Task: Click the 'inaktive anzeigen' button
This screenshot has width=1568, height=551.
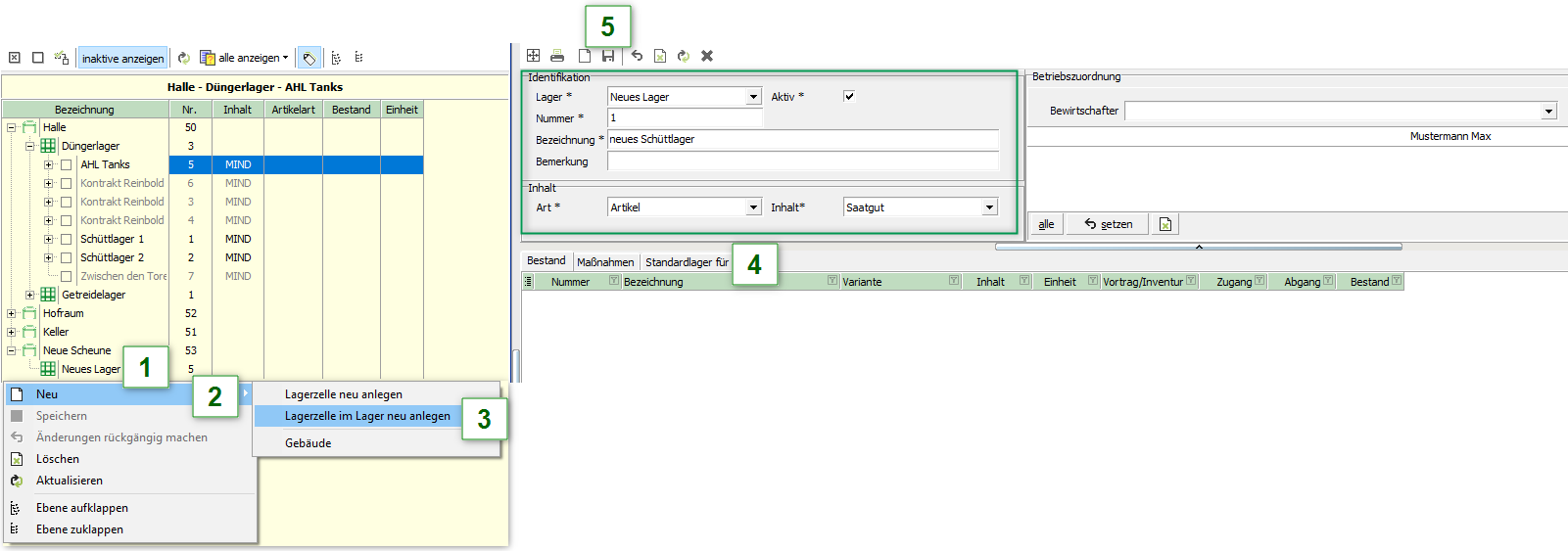Action: tap(122, 59)
